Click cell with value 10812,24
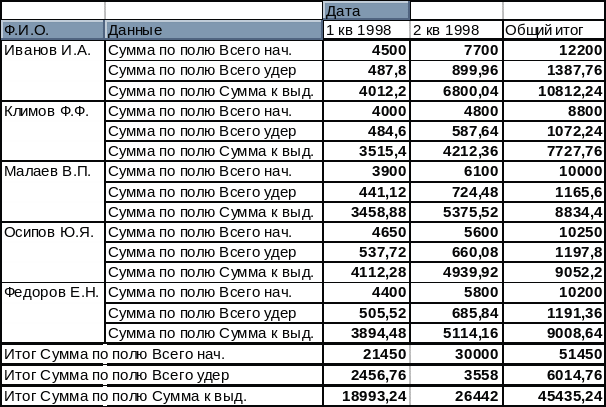The width and height of the screenshot is (606, 407). tap(554, 91)
